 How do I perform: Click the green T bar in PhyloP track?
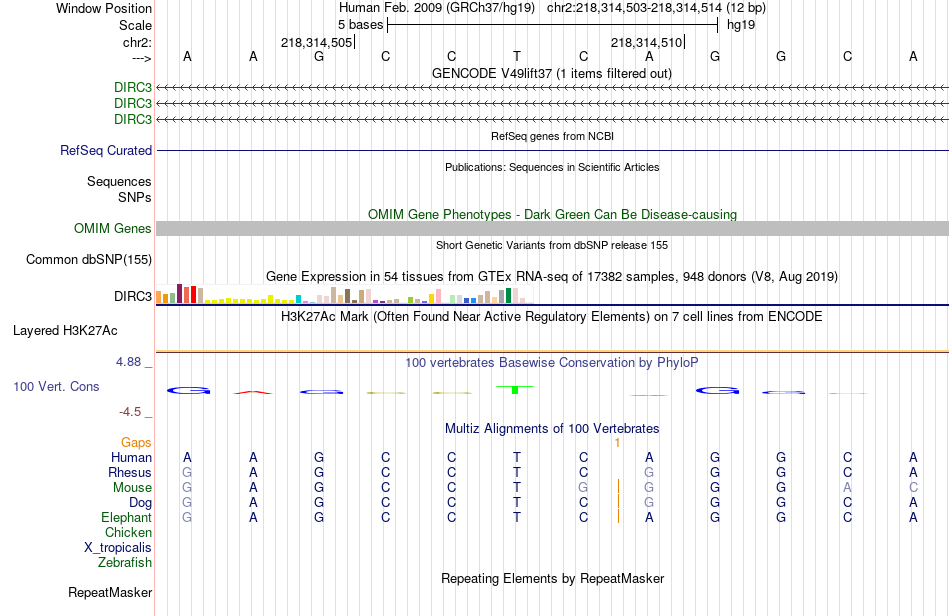tap(515, 389)
